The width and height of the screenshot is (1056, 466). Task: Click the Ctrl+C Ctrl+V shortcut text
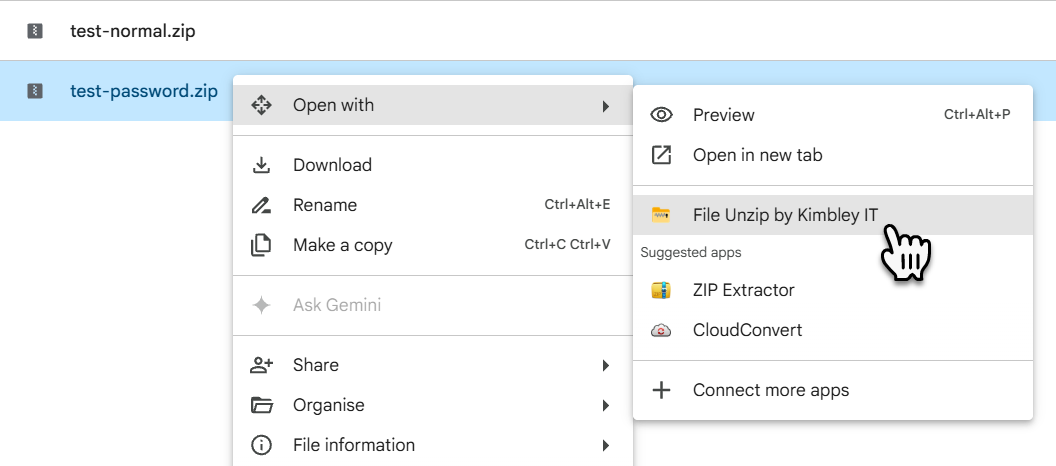(x=568, y=244)
